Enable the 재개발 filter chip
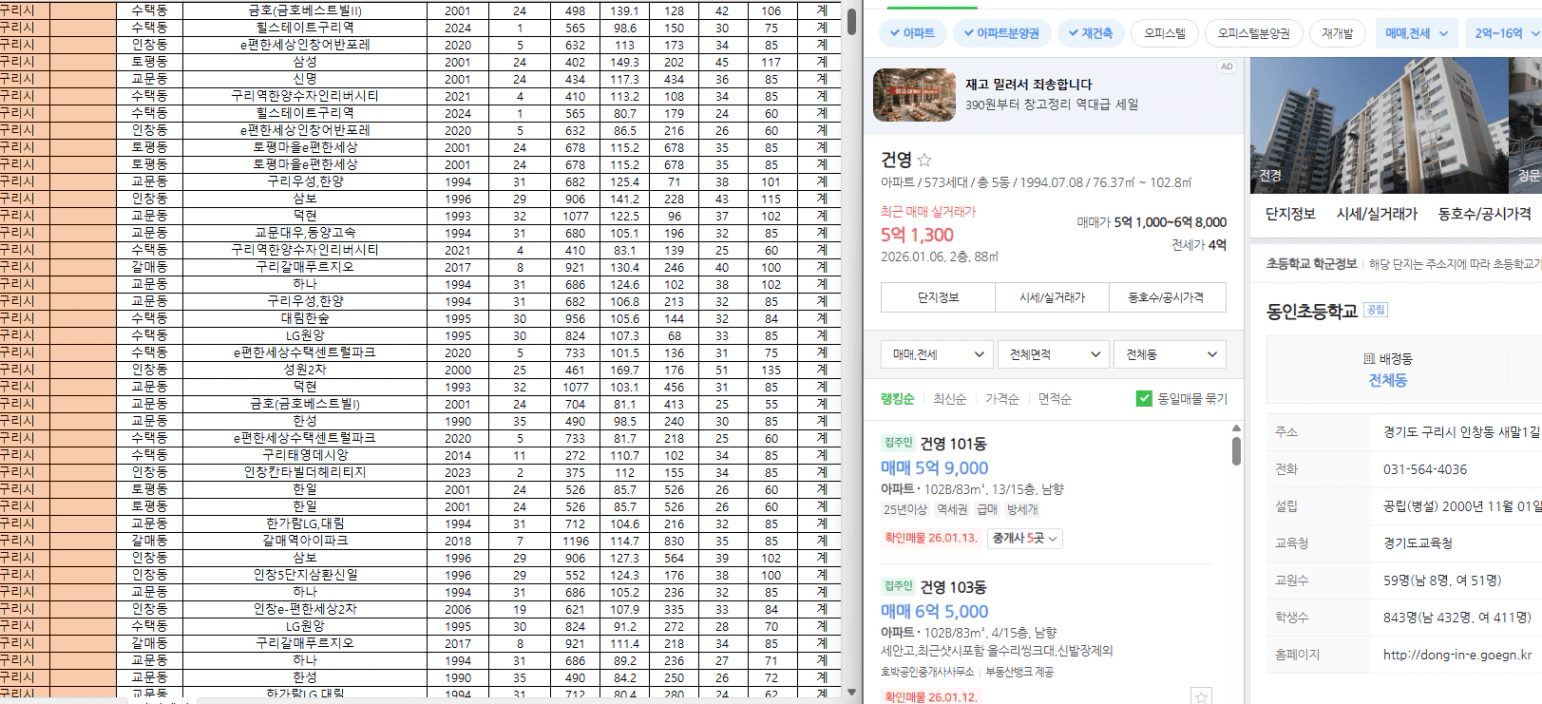The image size is (1542, 704). tap(1337, 34)
